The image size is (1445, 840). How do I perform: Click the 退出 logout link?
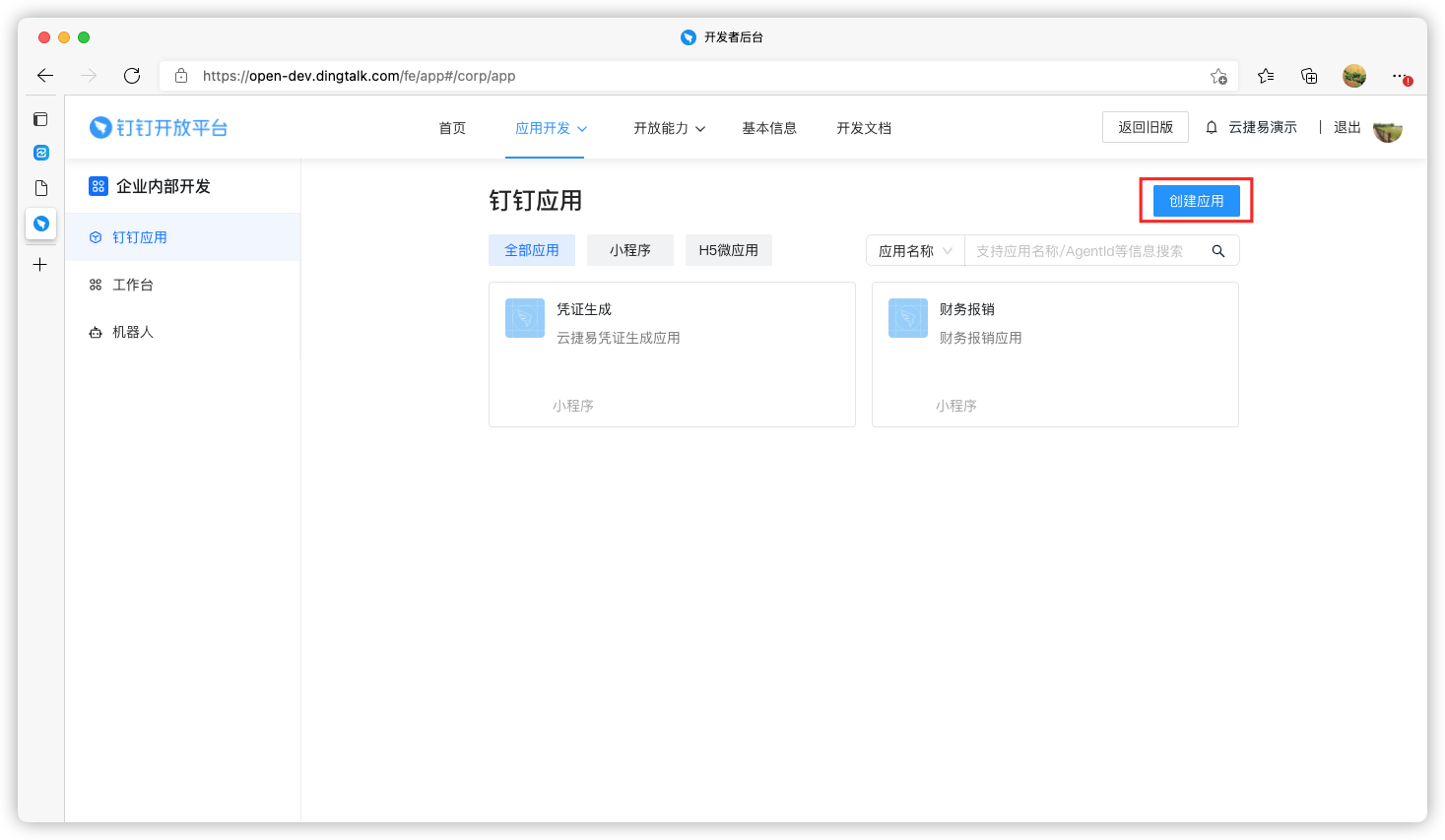coord(1347,127)
